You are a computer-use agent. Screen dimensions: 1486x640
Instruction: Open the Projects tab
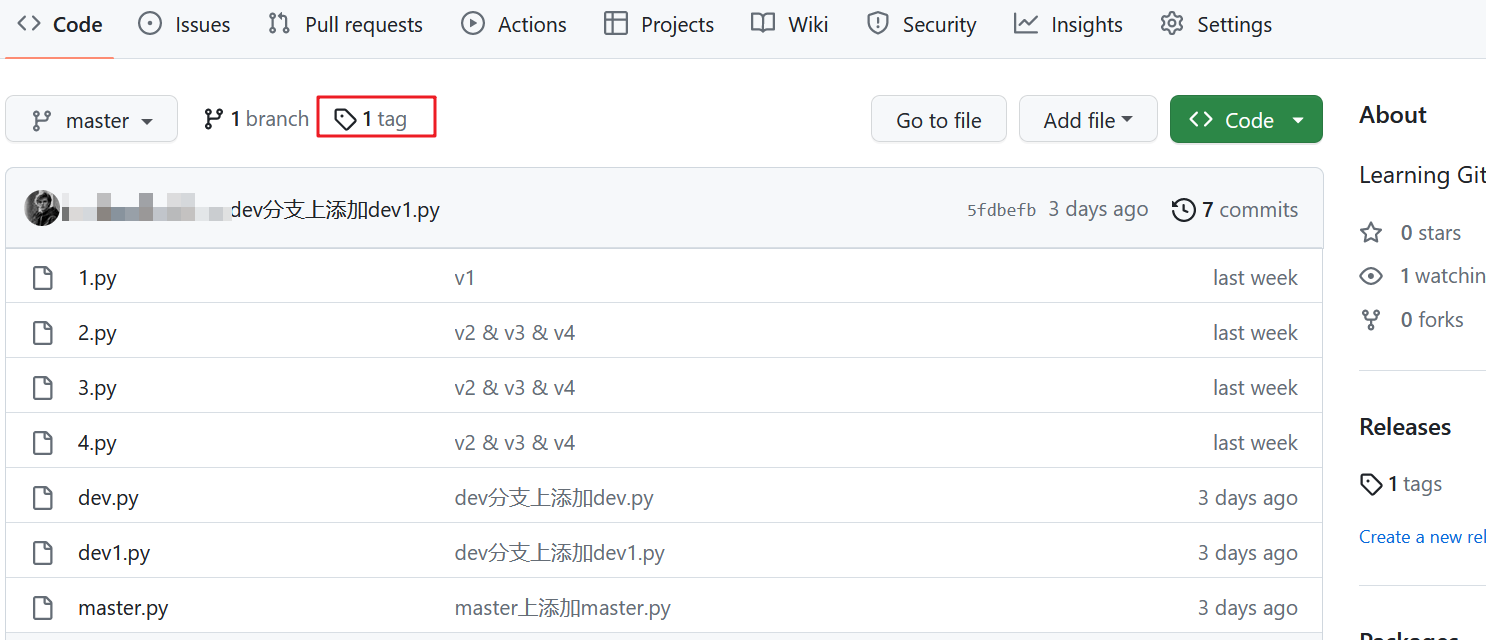[x=659, y=24]
